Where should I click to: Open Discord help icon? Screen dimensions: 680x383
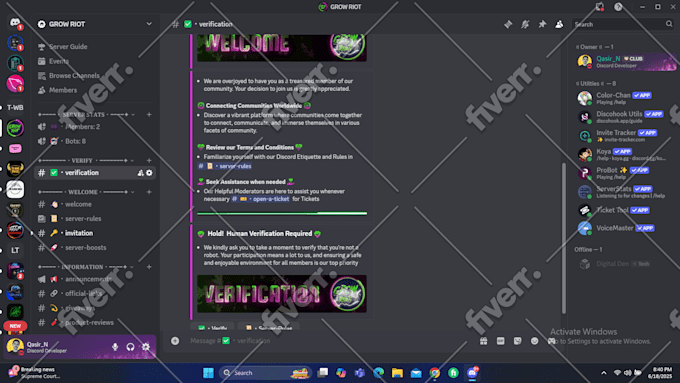618,7
